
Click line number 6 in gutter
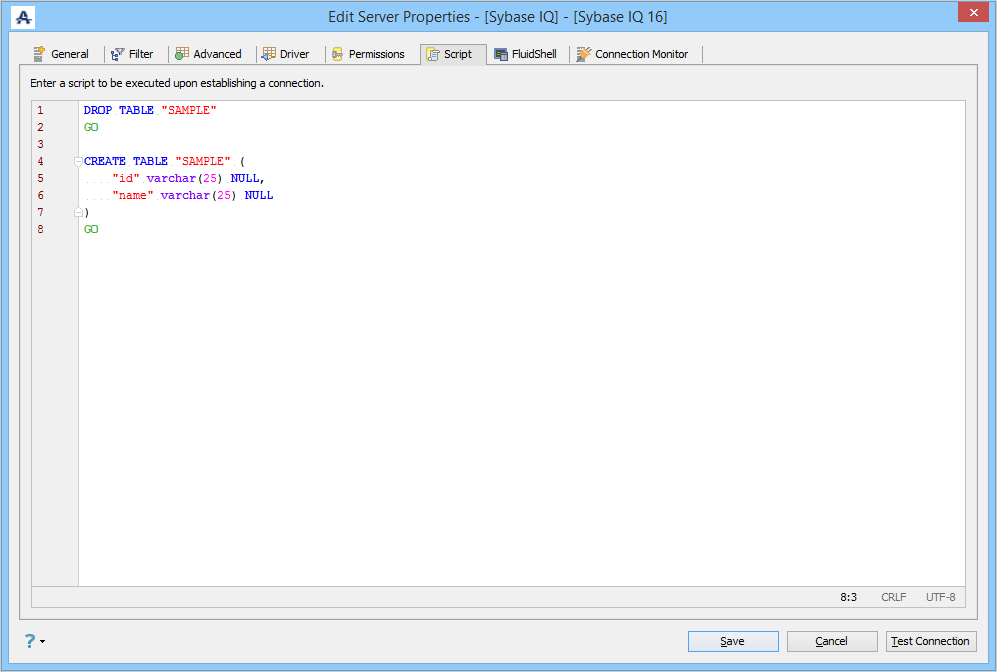click(40, 195)
